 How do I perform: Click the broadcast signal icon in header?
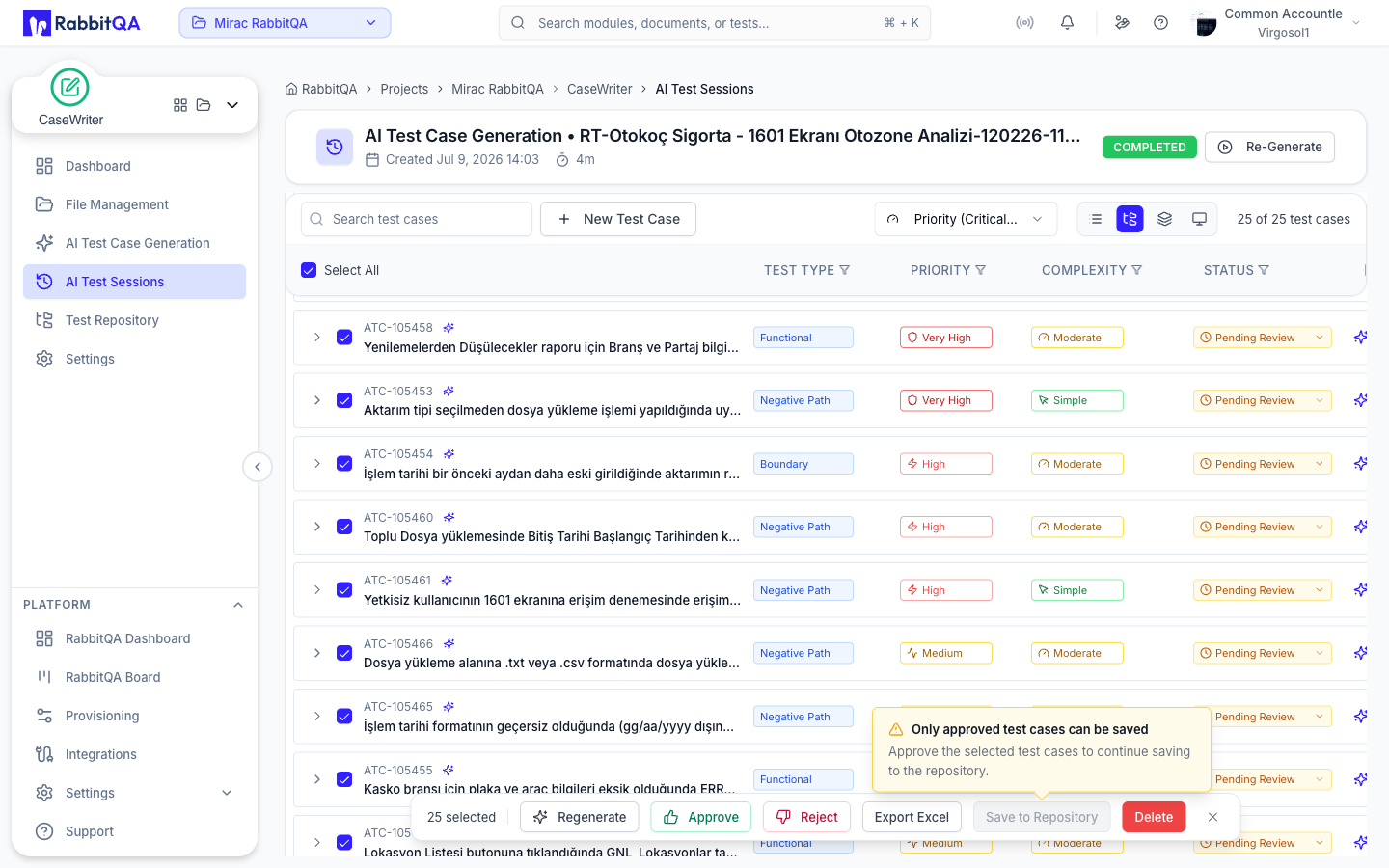pos(1024,23)
